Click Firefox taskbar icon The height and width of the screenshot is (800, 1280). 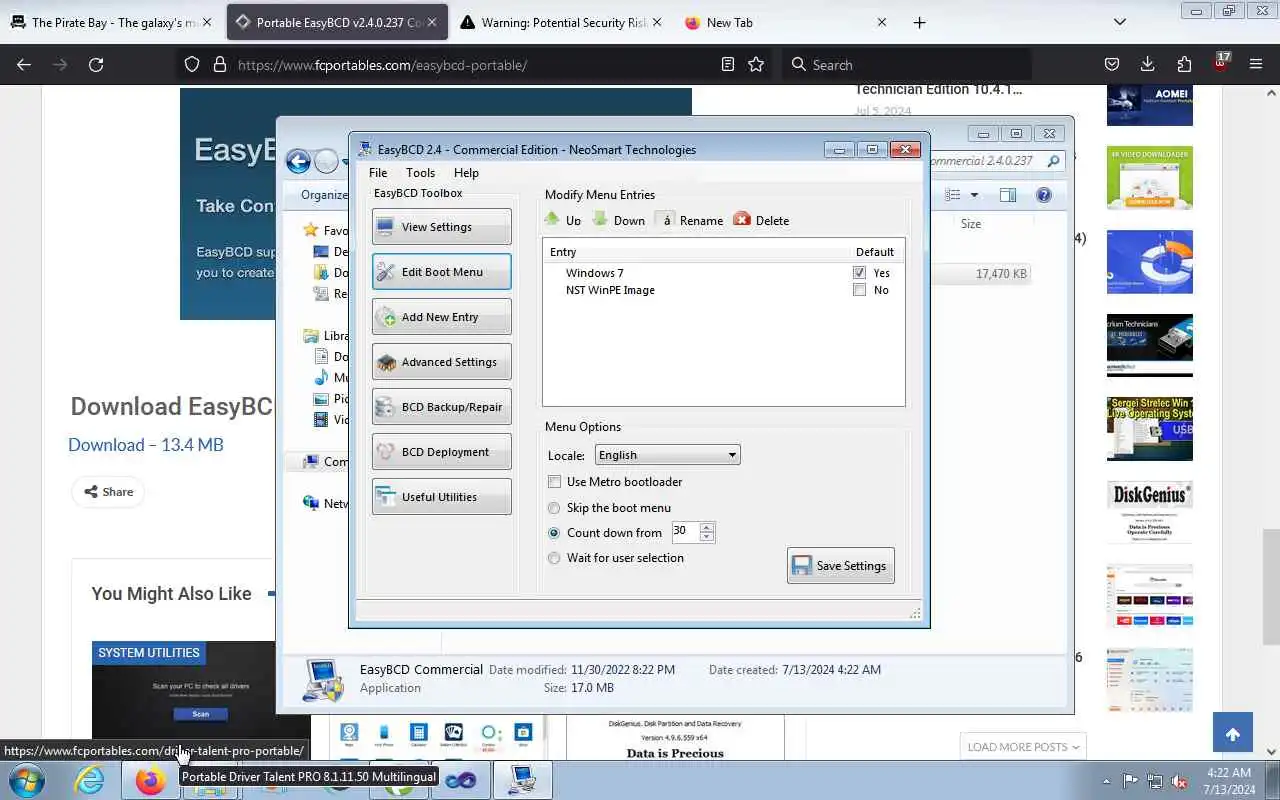[150, 780]
